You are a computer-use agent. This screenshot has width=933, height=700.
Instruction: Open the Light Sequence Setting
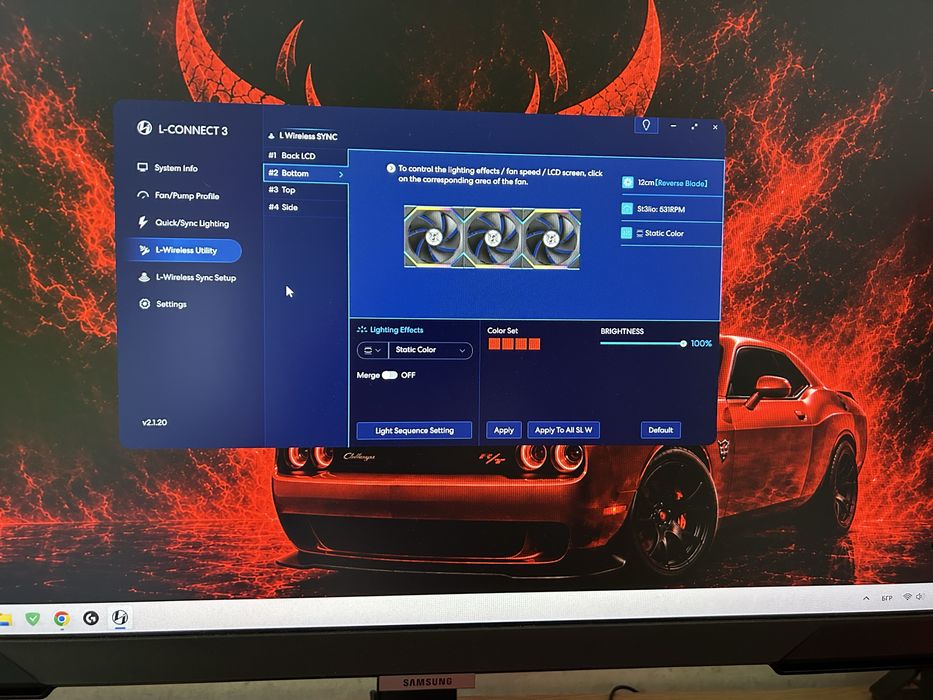[x=414, y=430]
